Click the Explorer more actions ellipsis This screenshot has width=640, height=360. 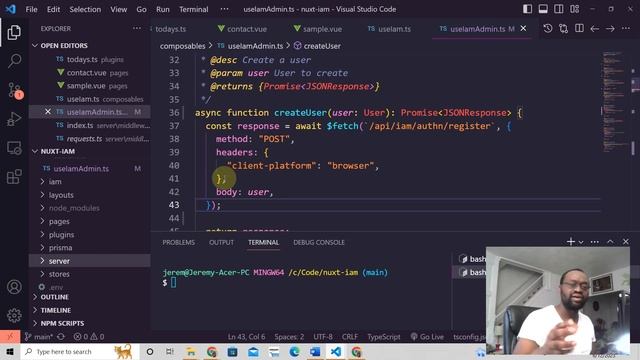click(137, 28)
